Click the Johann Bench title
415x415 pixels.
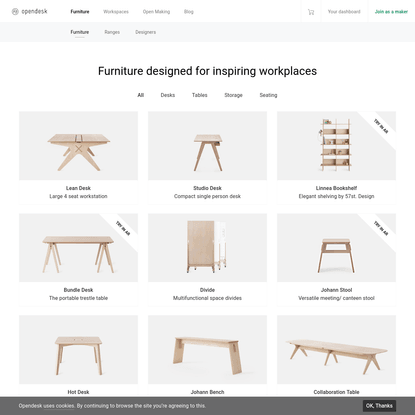[x=207, y=392]
